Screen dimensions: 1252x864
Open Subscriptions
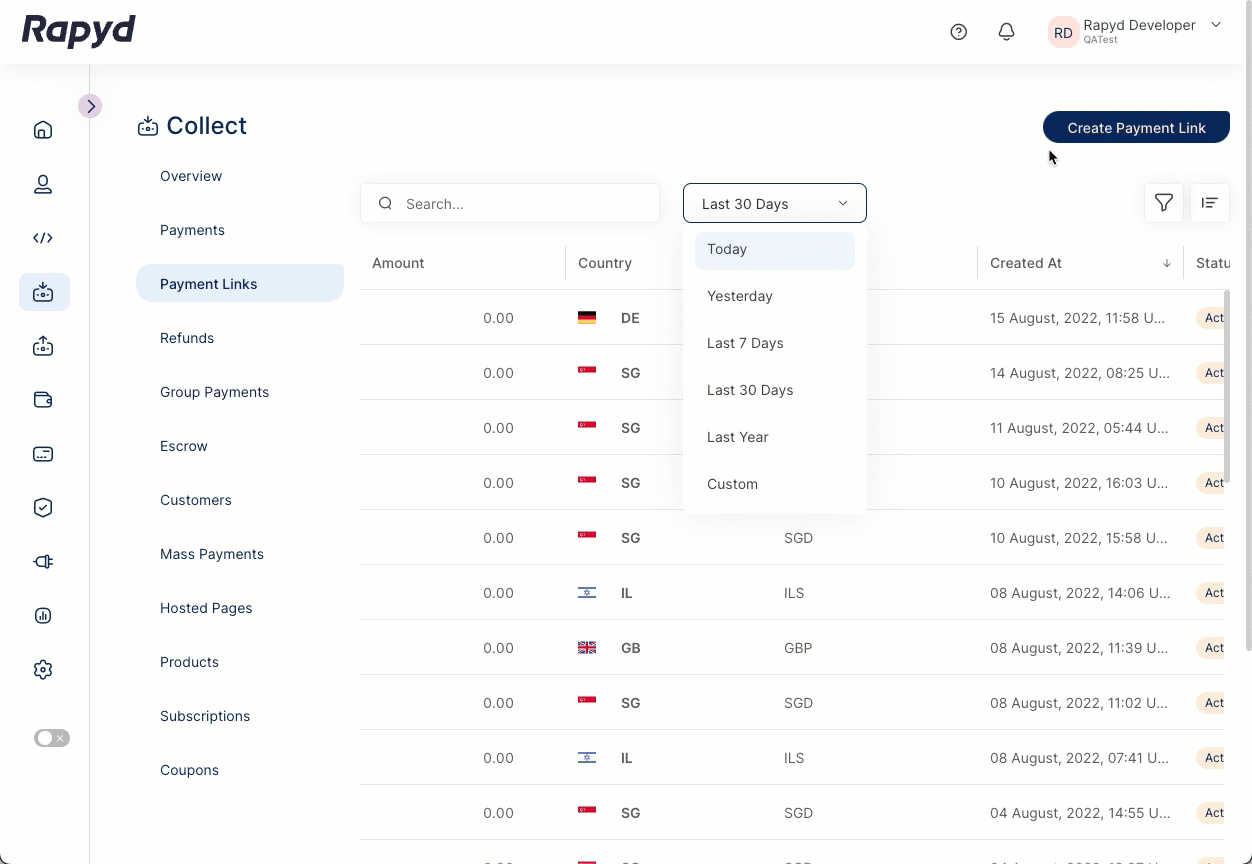(205, 716)
